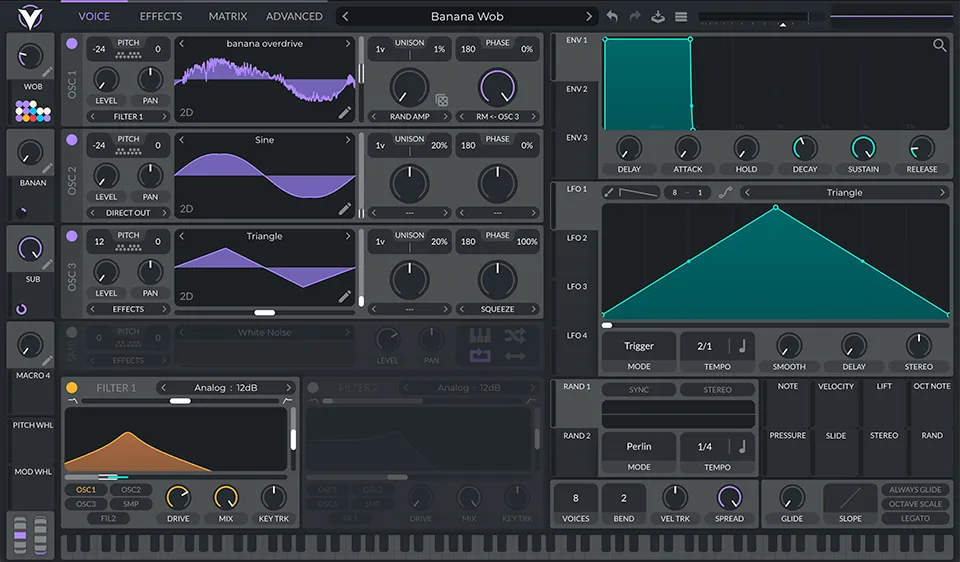Edit OSC 1 wavetable with pencil icon
This screenshot has width=960, height=562.
tap(345, 113)
